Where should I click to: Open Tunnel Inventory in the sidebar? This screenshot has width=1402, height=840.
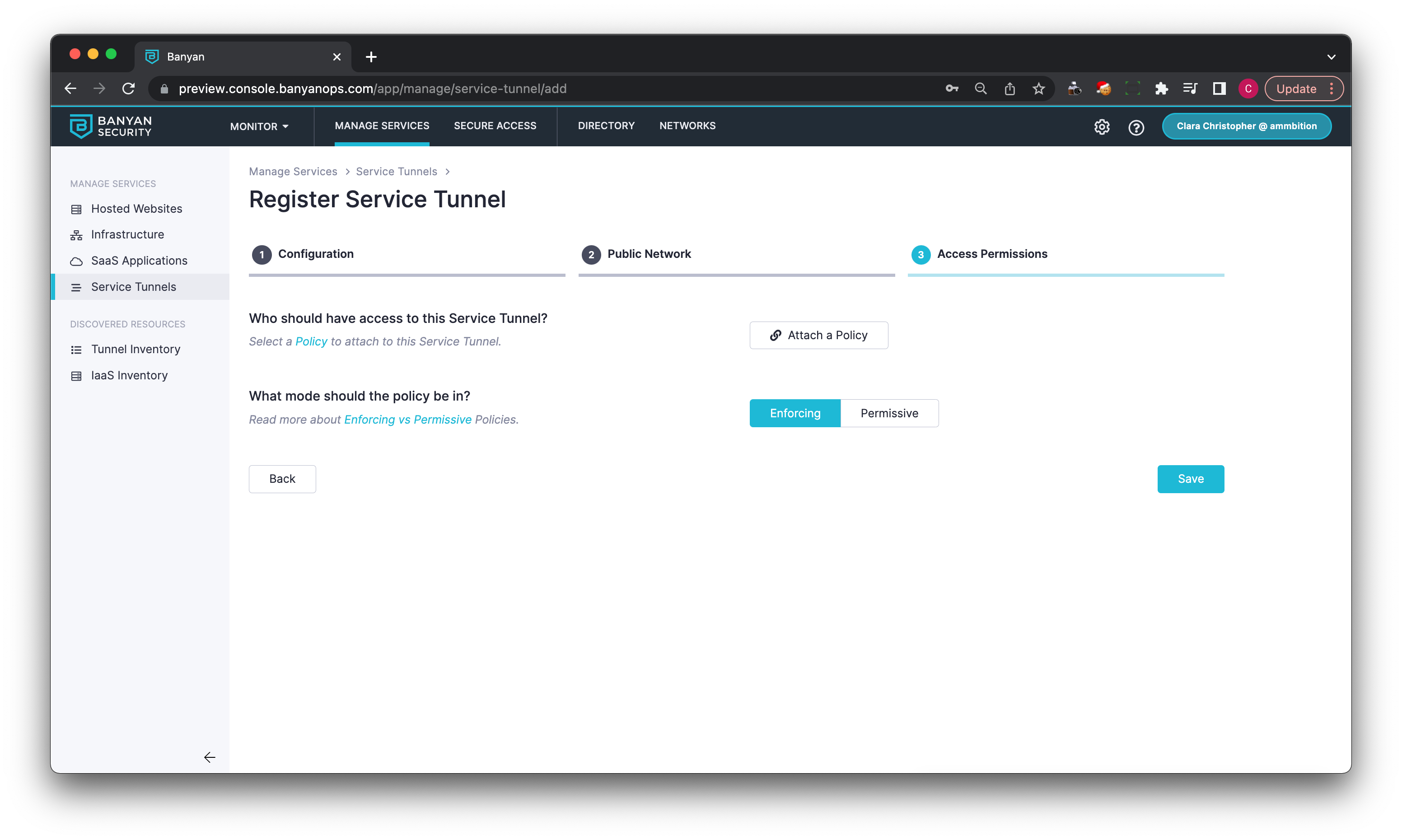pyautogui.click(x=135, y=349)
